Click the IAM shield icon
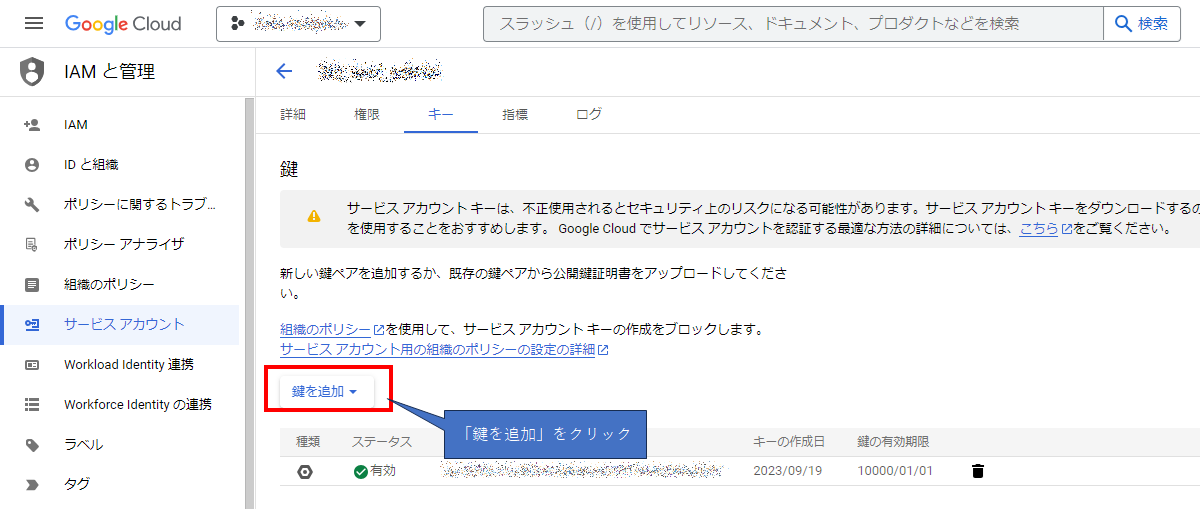This screenshot has height=509, width=1200. click(x=33, y=72)
